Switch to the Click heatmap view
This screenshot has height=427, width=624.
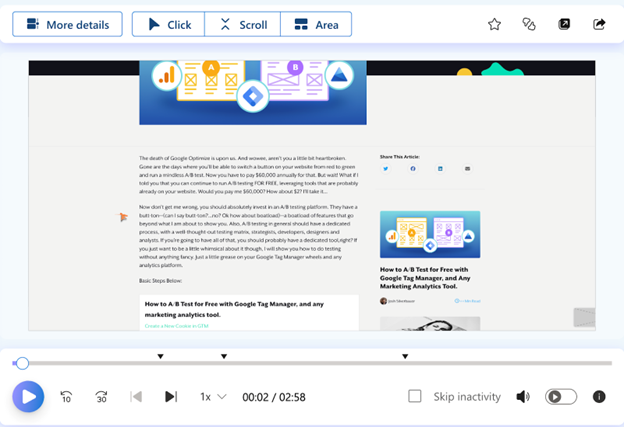click(168, 24)
